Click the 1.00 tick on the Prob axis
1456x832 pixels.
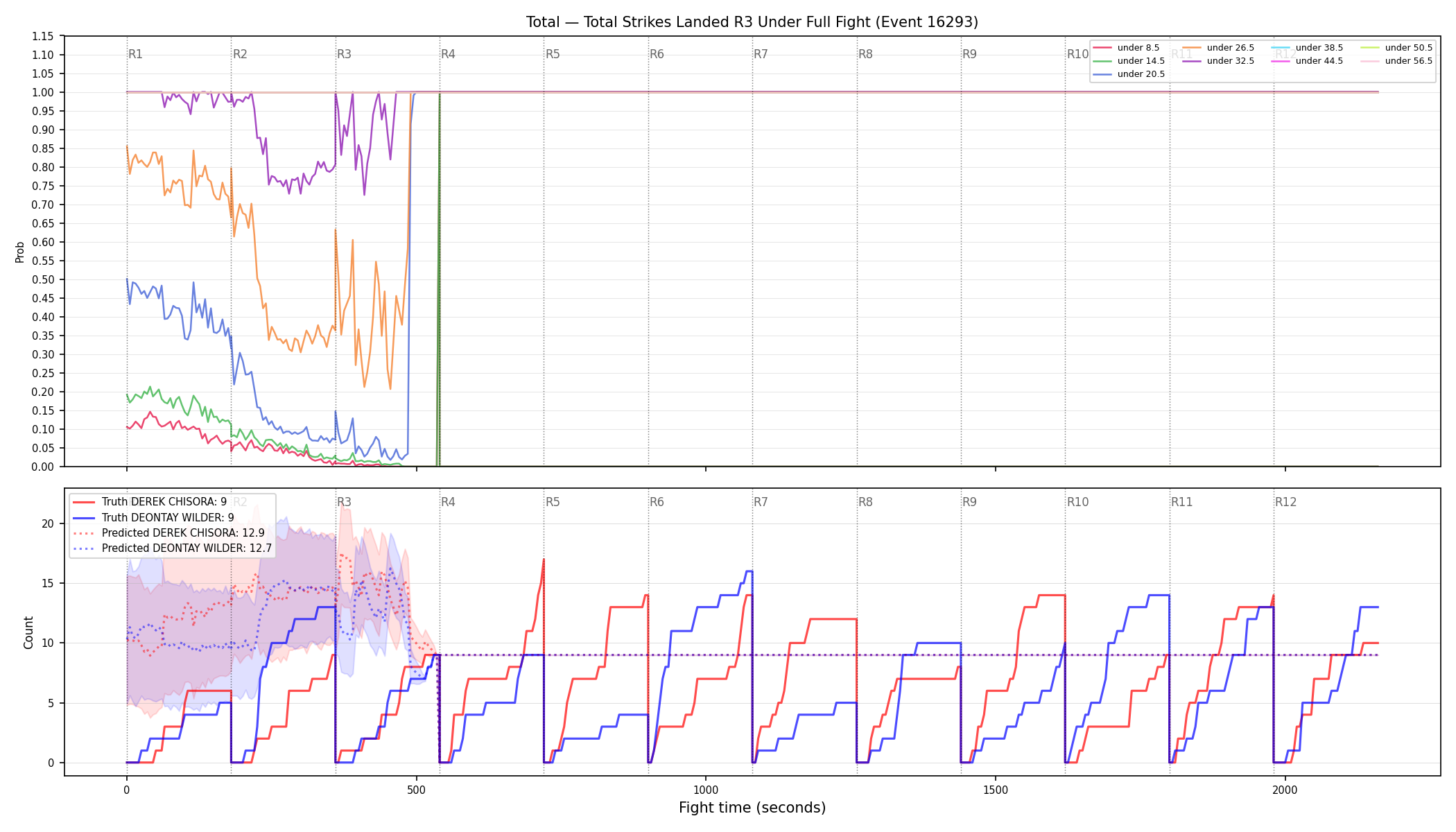[x=43, y=92]
